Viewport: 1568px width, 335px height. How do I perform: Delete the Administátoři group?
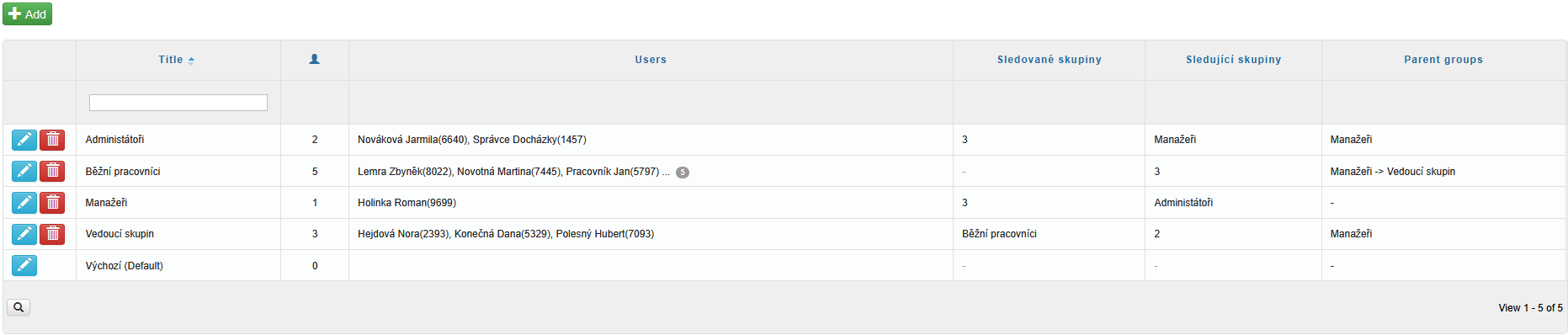tap(52, 140)
